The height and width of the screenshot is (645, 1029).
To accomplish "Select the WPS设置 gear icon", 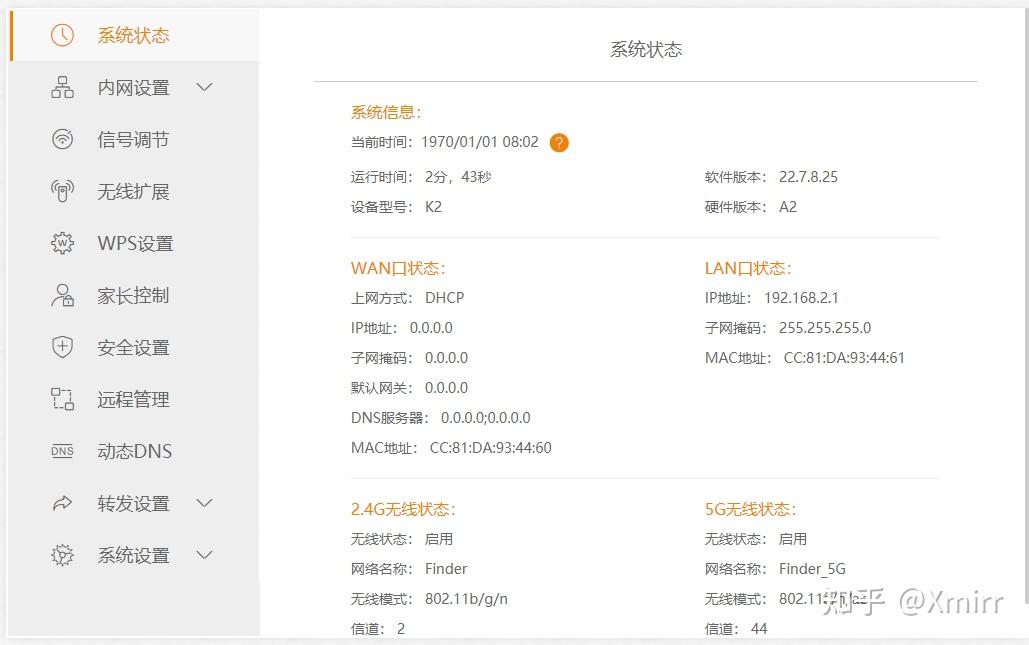I will [x=62, y=243].
